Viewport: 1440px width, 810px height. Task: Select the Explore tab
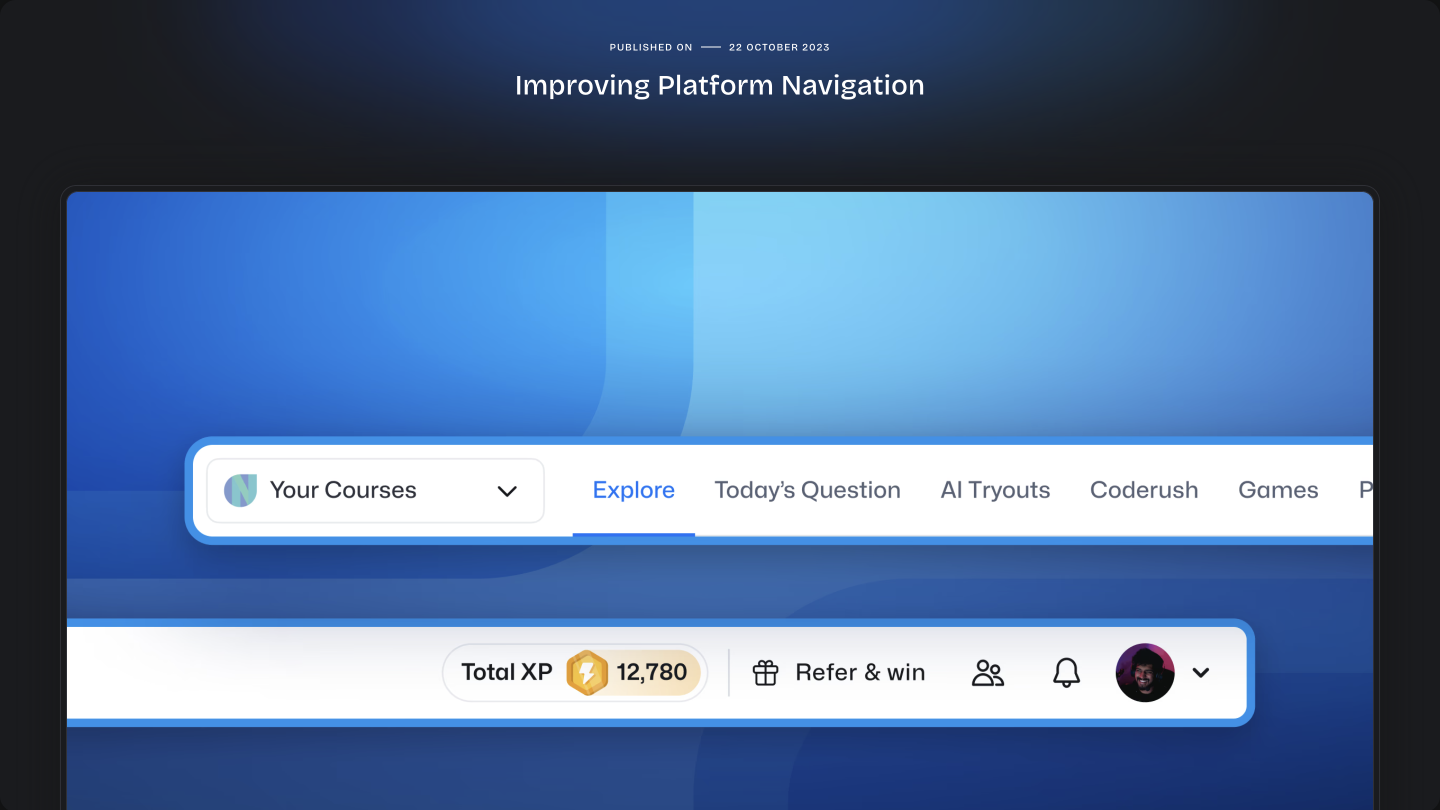[x=633, y=490]
